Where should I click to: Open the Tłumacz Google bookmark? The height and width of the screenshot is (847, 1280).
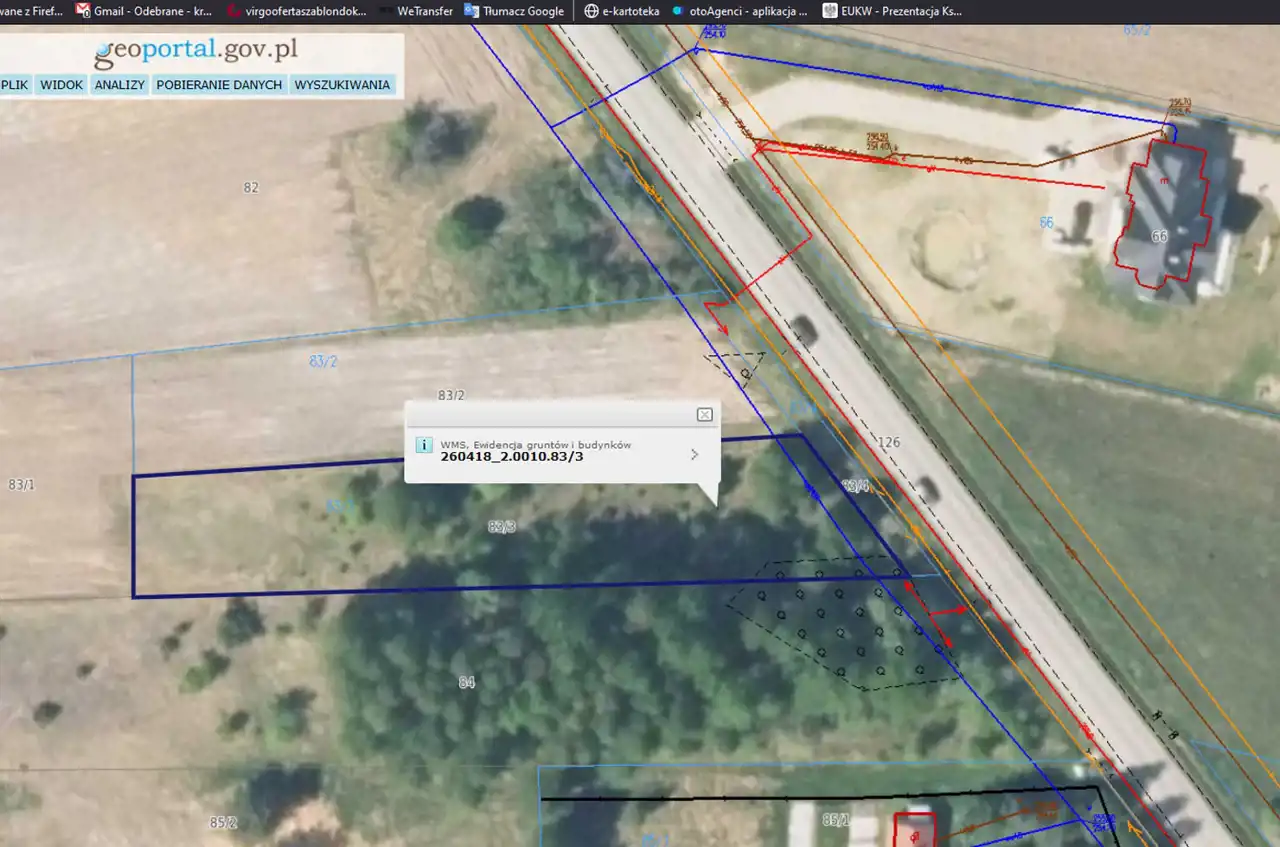click(514, 11)
